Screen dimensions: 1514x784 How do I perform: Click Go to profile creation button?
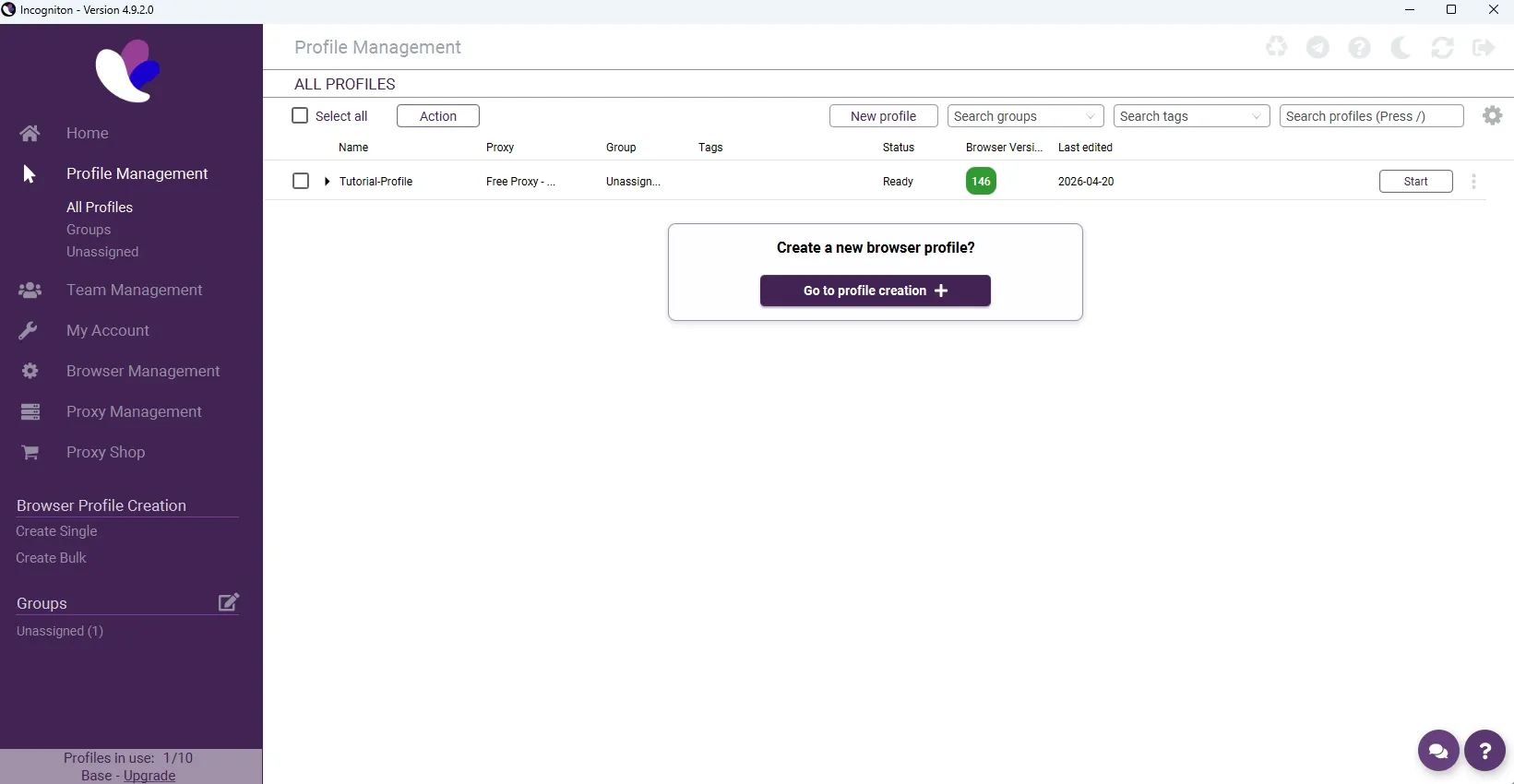coord(876,291)
